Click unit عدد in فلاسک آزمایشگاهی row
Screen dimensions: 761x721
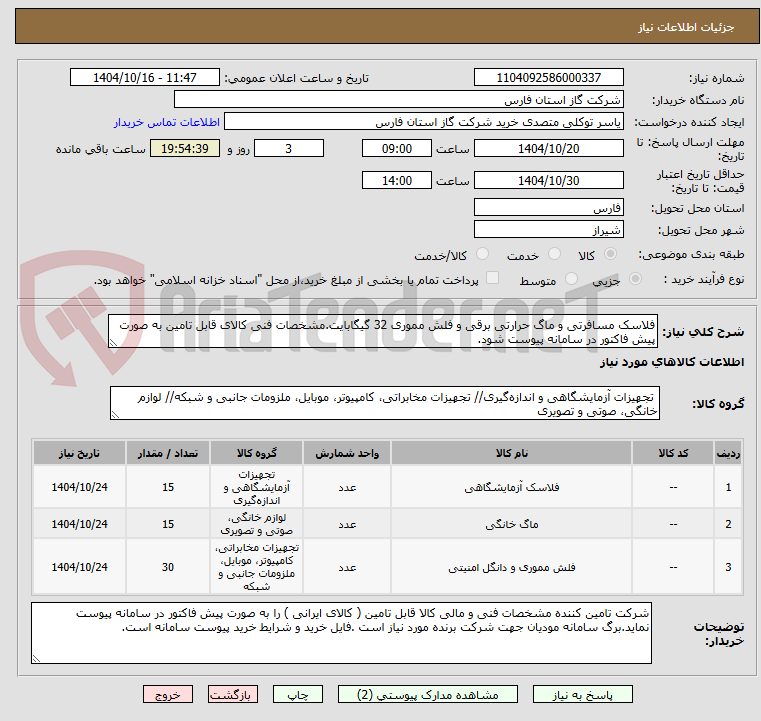point(347,487)
